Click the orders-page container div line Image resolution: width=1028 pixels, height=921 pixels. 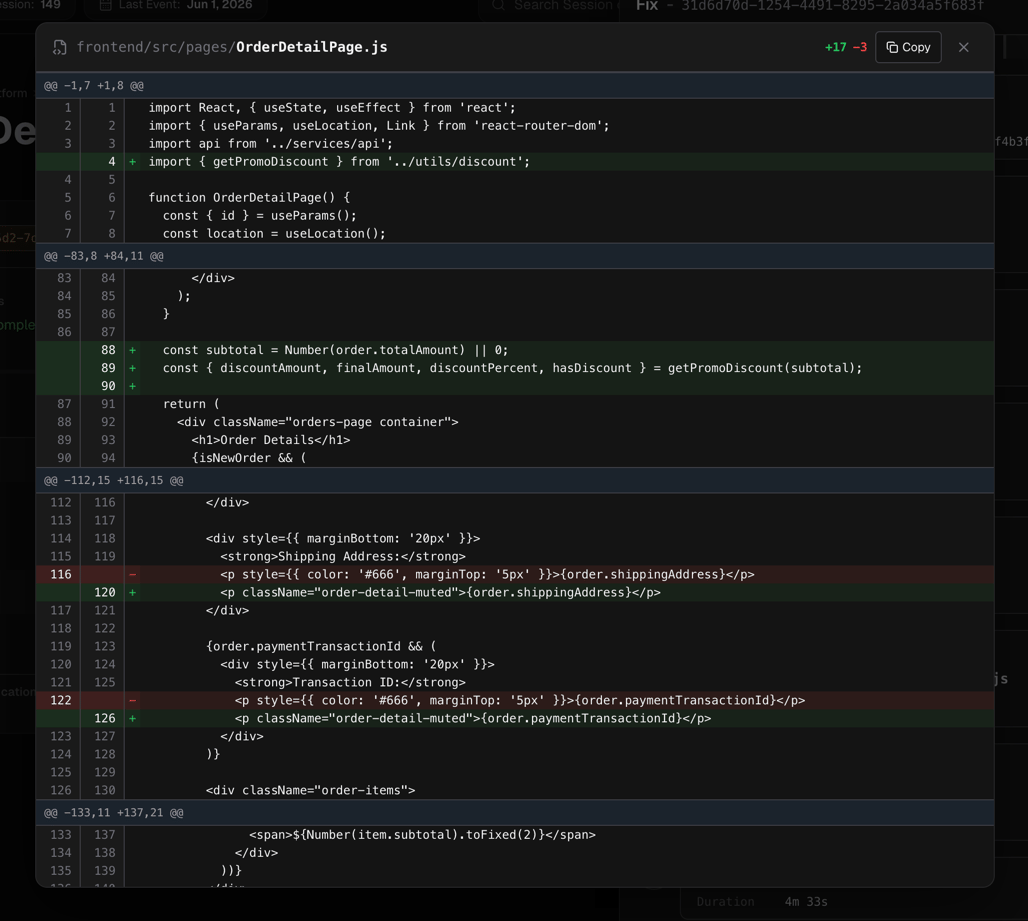coord(515,422)
